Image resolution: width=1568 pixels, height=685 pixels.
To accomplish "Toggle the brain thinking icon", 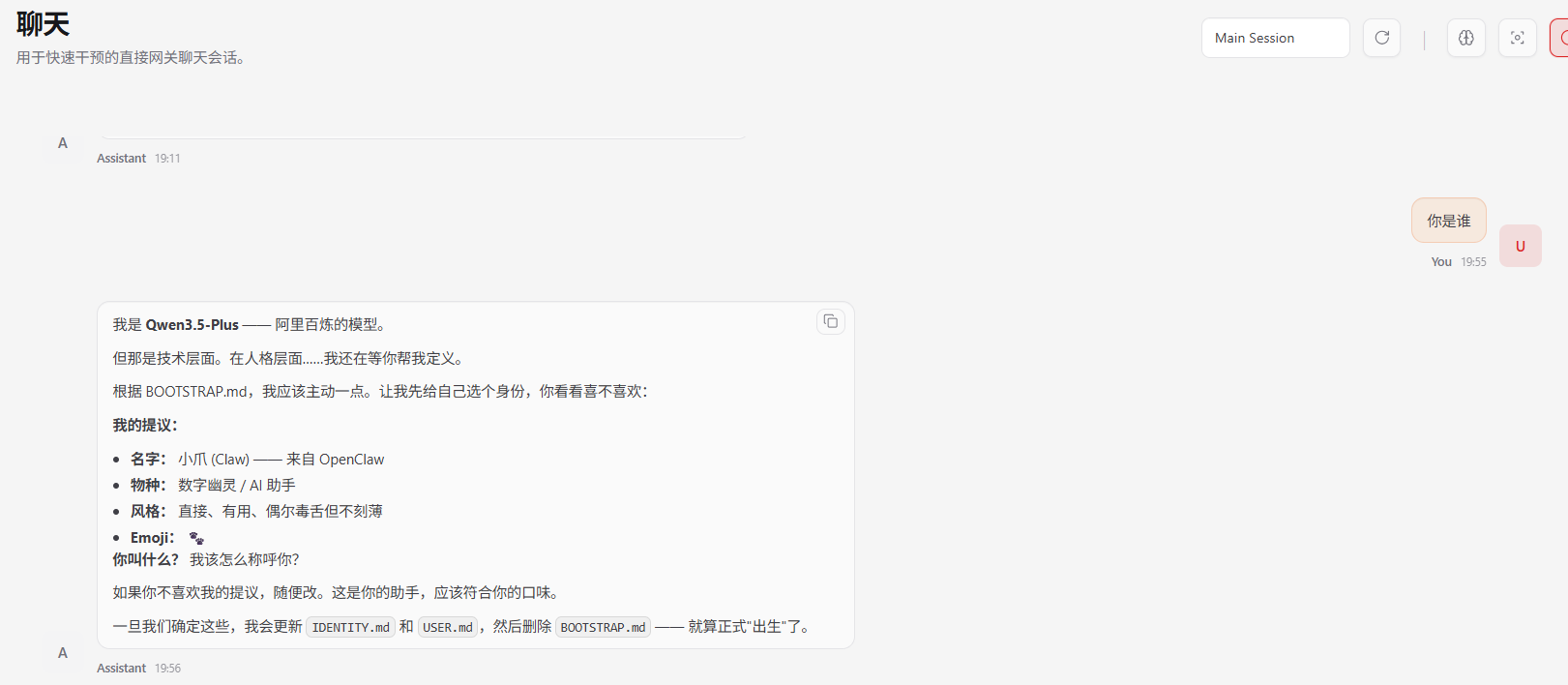I will click(x=1465, y=38).
